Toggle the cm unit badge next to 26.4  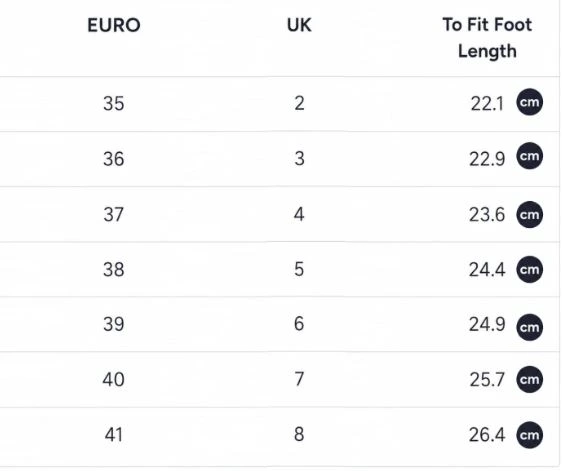(x=529, y=435)
